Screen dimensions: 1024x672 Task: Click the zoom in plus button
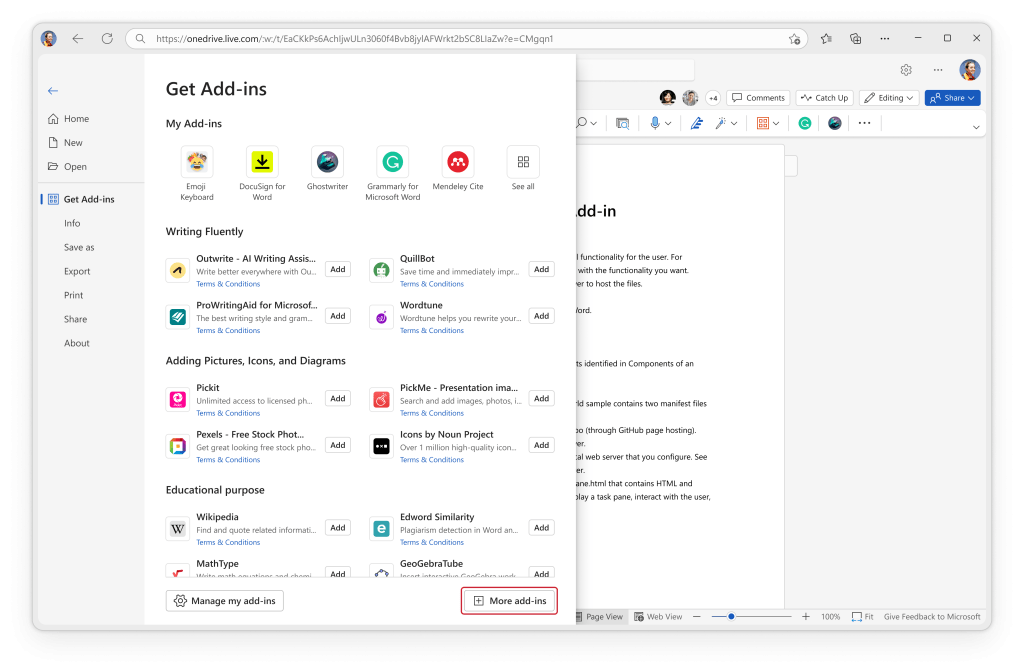[806, 616]
